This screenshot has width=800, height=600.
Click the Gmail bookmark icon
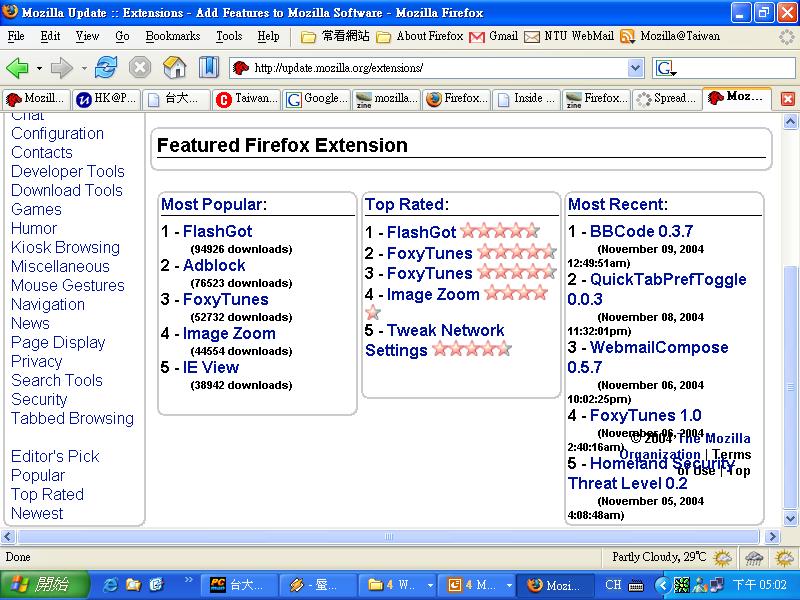[x=477, y=37]
